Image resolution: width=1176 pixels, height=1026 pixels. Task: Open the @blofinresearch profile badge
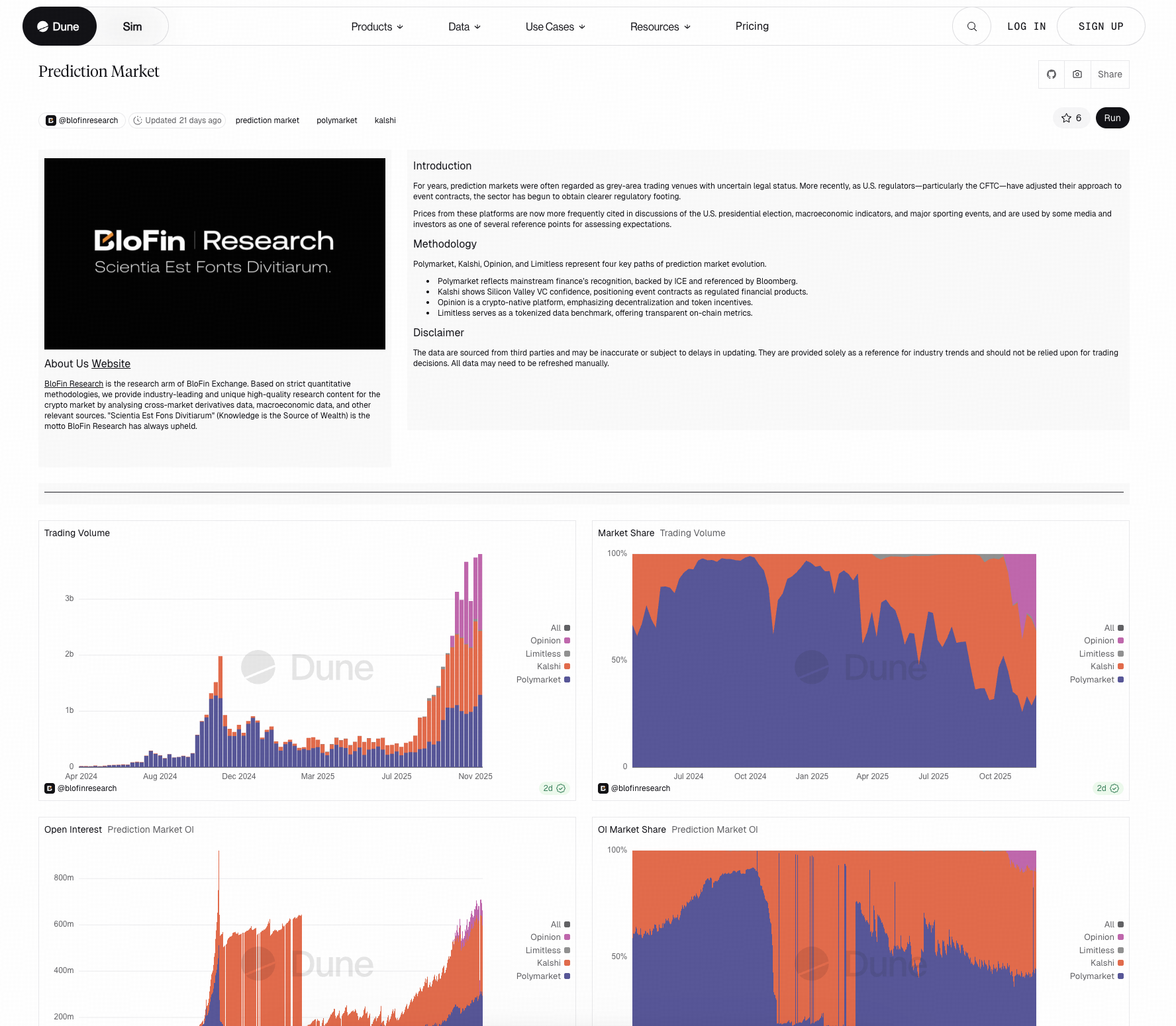click(81, 120)
